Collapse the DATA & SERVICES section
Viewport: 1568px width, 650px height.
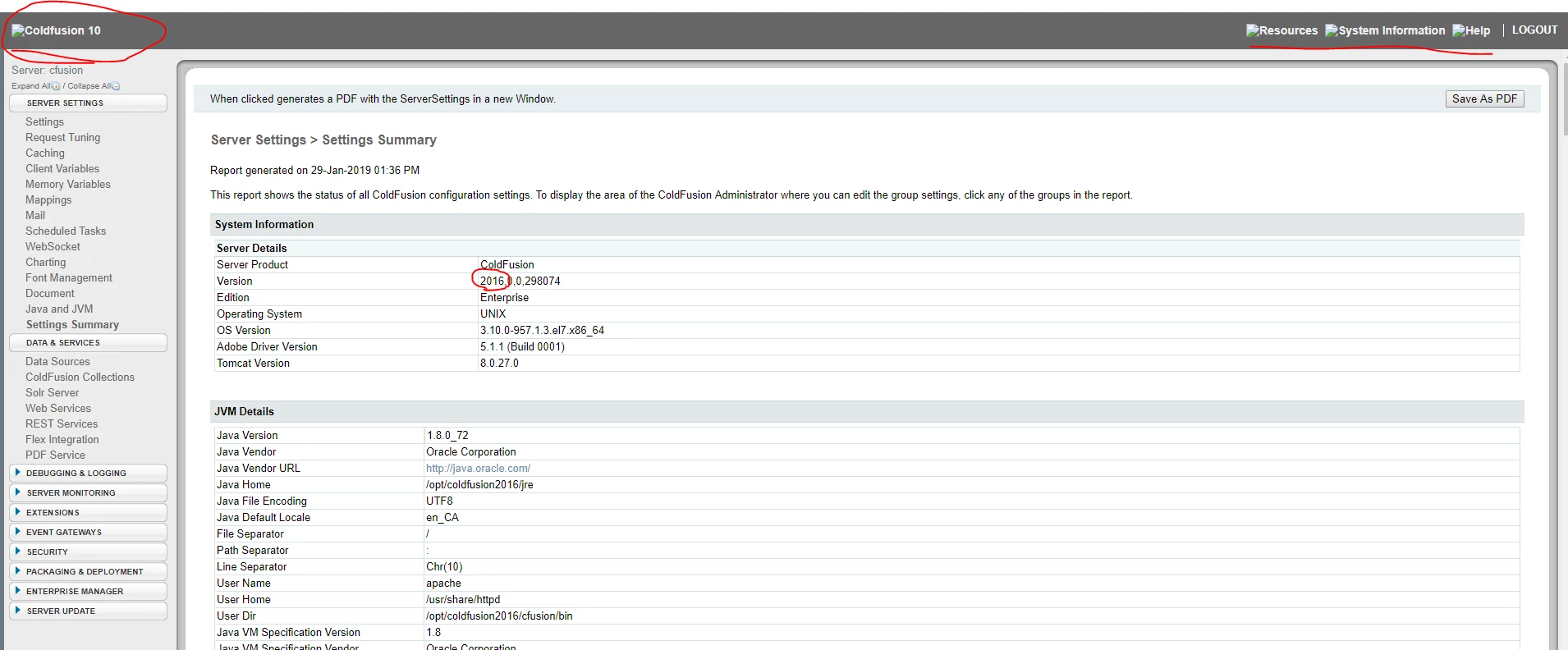tap(88, 342)
